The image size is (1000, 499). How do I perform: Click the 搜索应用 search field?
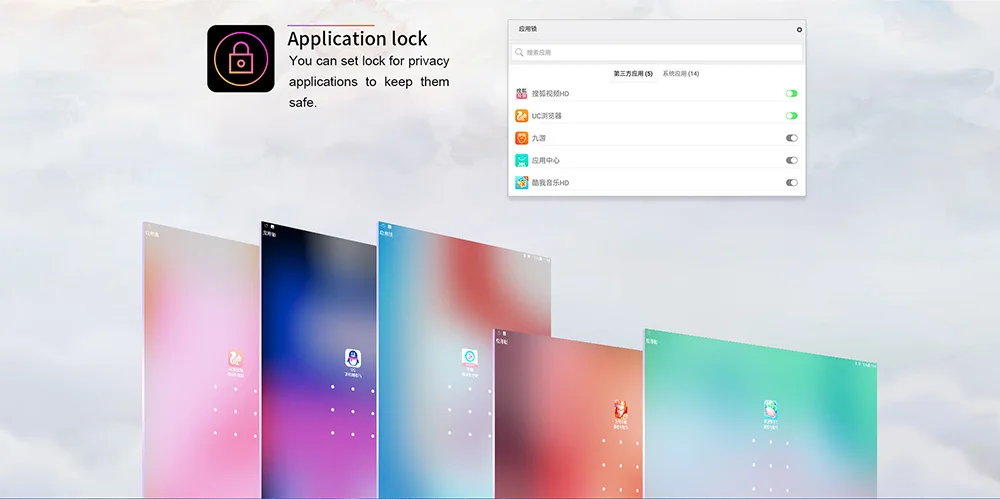(x=657, y=52)
